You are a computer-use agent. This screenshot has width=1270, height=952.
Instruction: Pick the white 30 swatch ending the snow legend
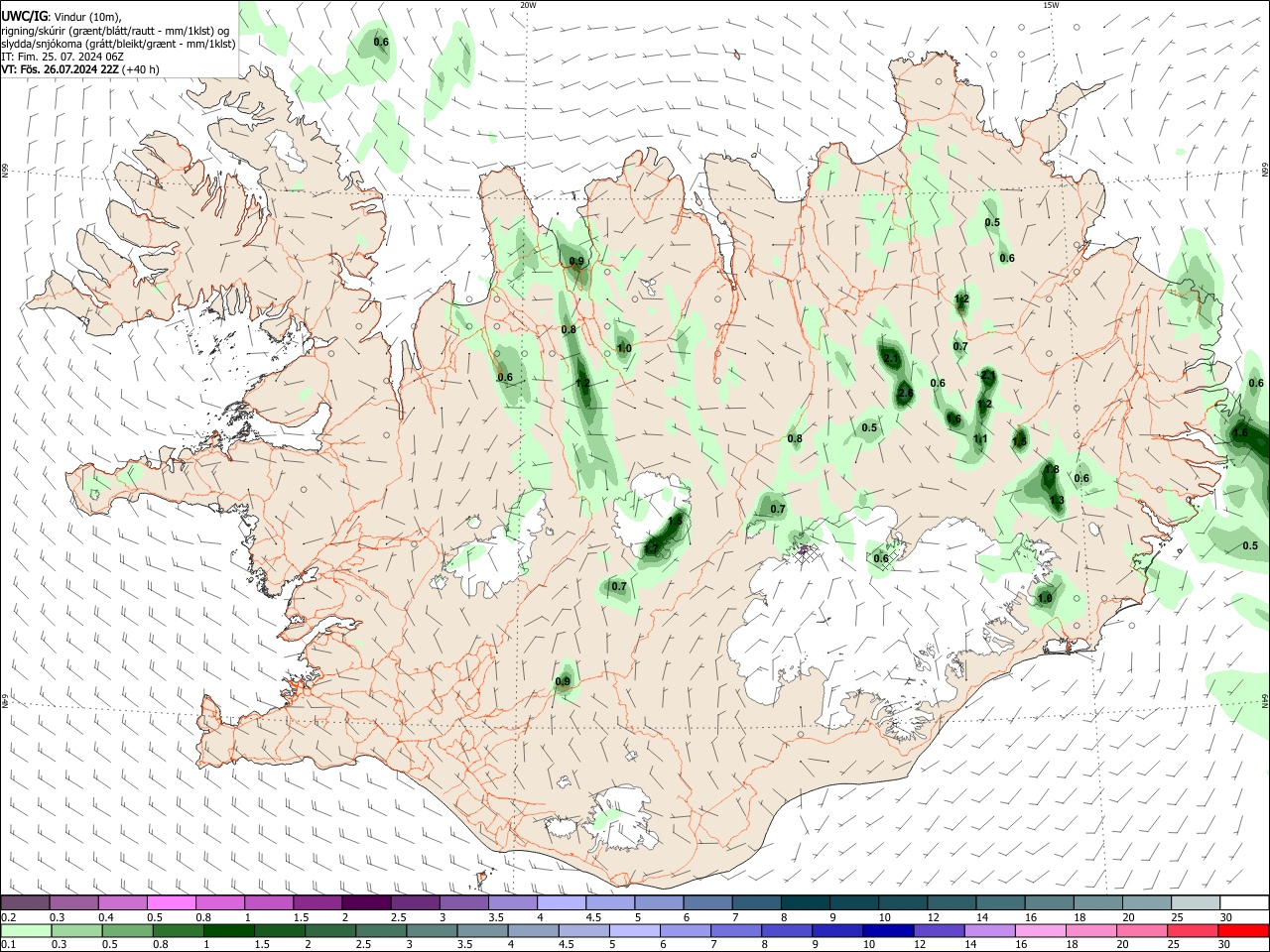coord(1244,903)
